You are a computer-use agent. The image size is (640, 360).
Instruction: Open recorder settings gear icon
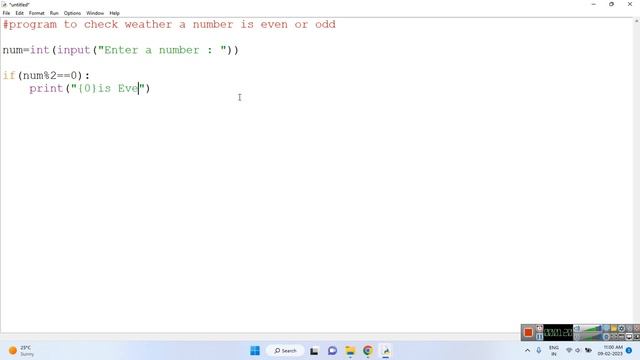tap(622, 329)
